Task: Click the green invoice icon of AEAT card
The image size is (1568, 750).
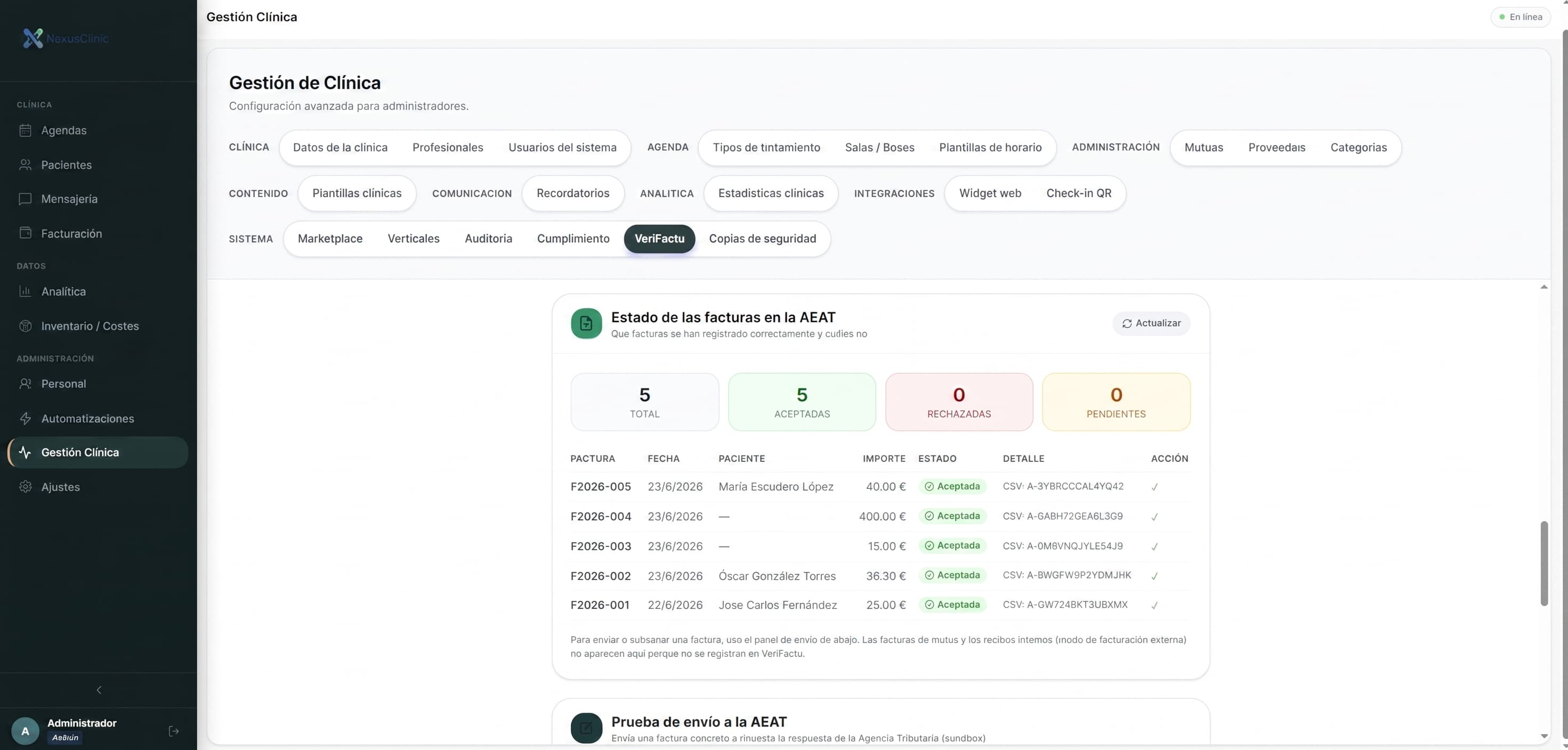Action: coord(586,323)
